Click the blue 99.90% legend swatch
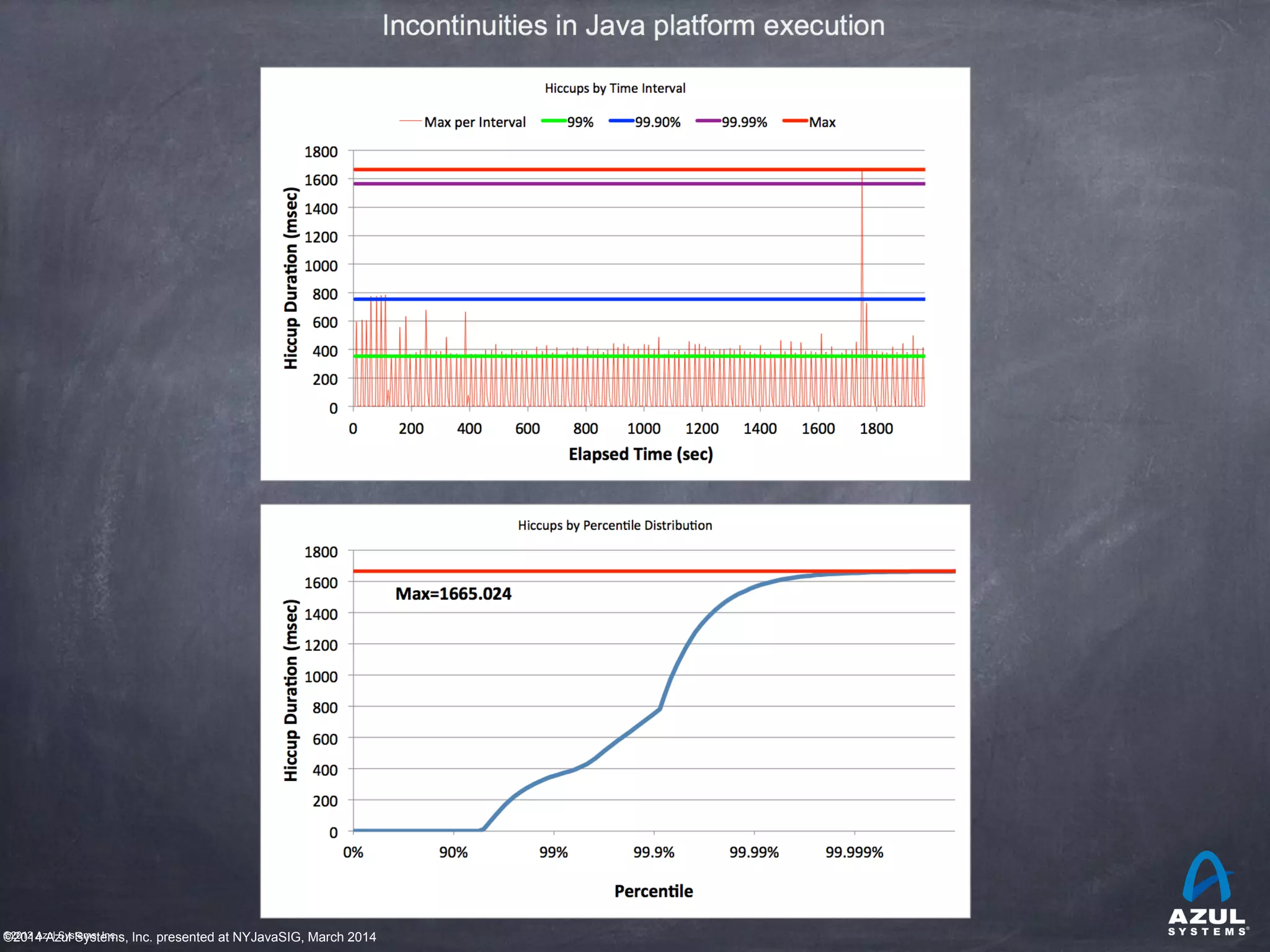1270x952 pixels. 621,121
